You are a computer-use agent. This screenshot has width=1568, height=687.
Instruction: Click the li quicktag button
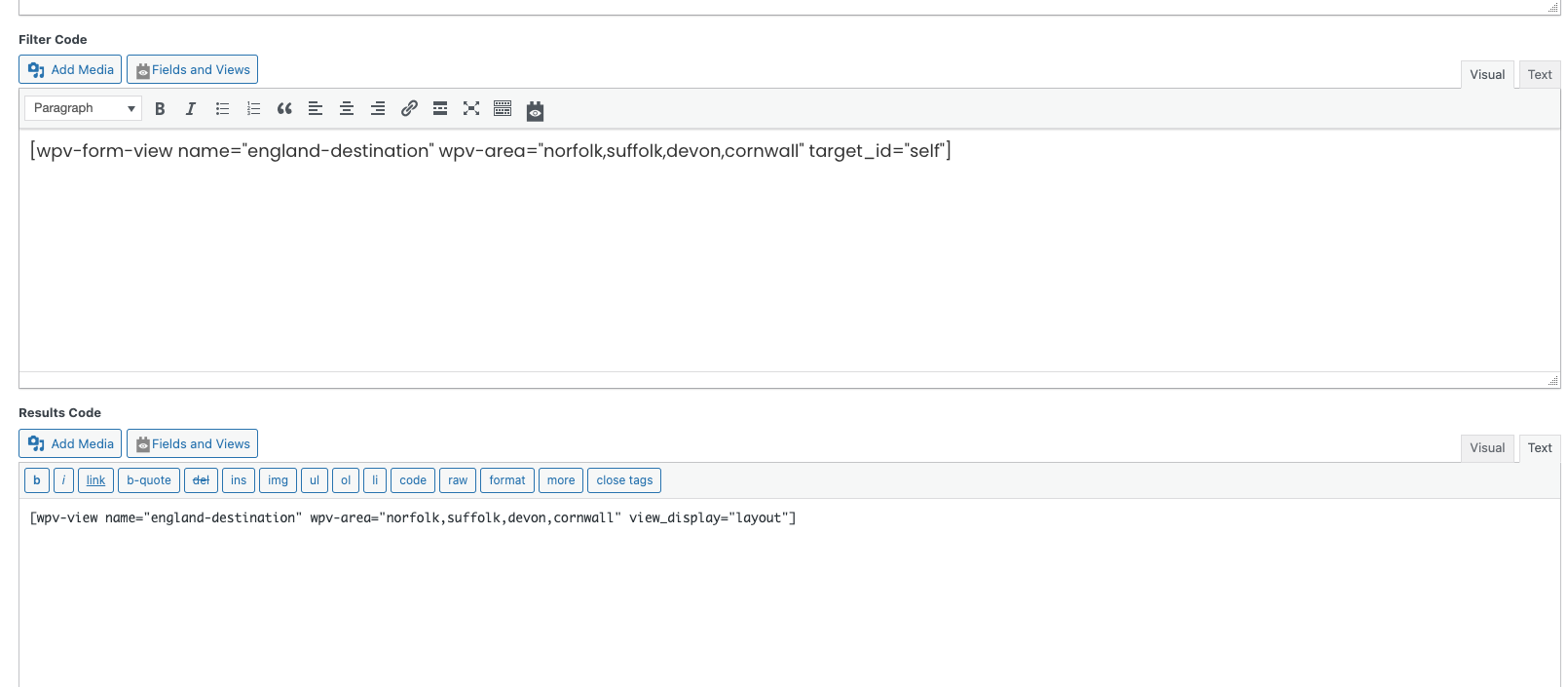point(375,480)
